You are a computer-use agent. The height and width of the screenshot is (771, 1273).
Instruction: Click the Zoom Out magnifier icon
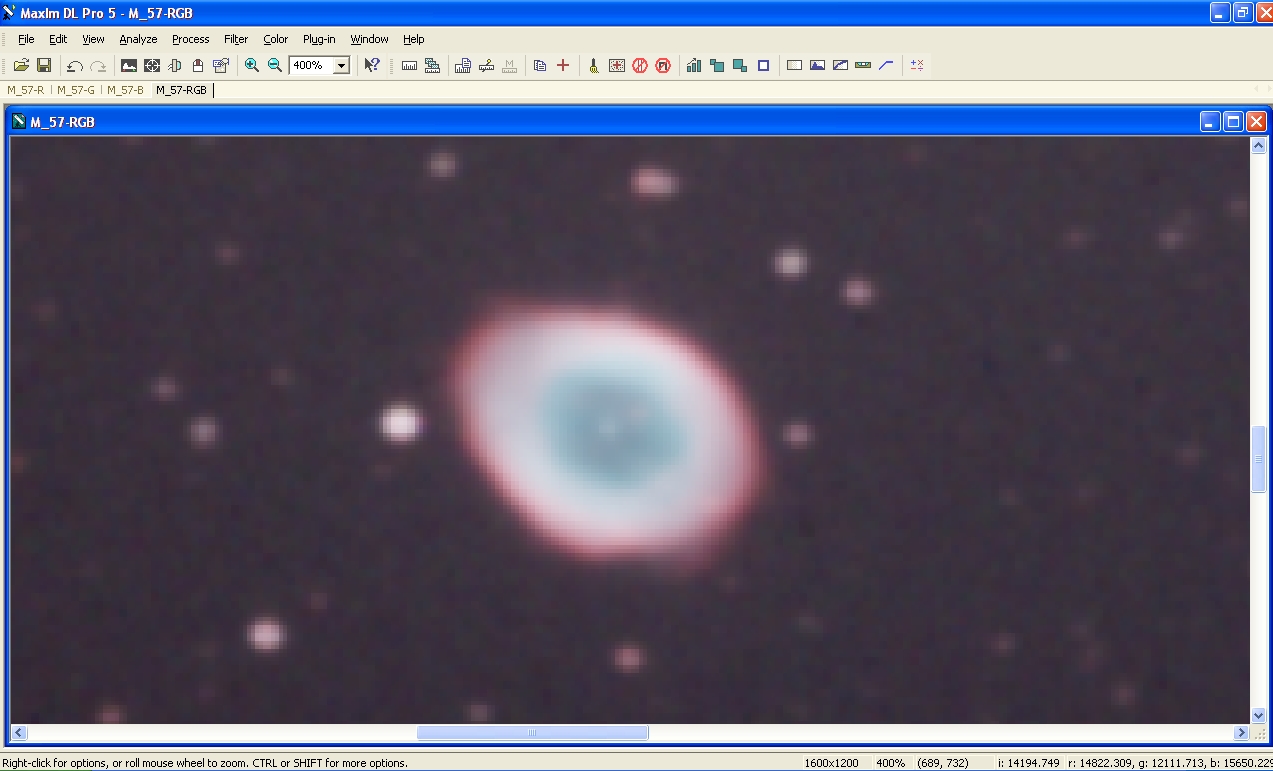click(275, 65)
